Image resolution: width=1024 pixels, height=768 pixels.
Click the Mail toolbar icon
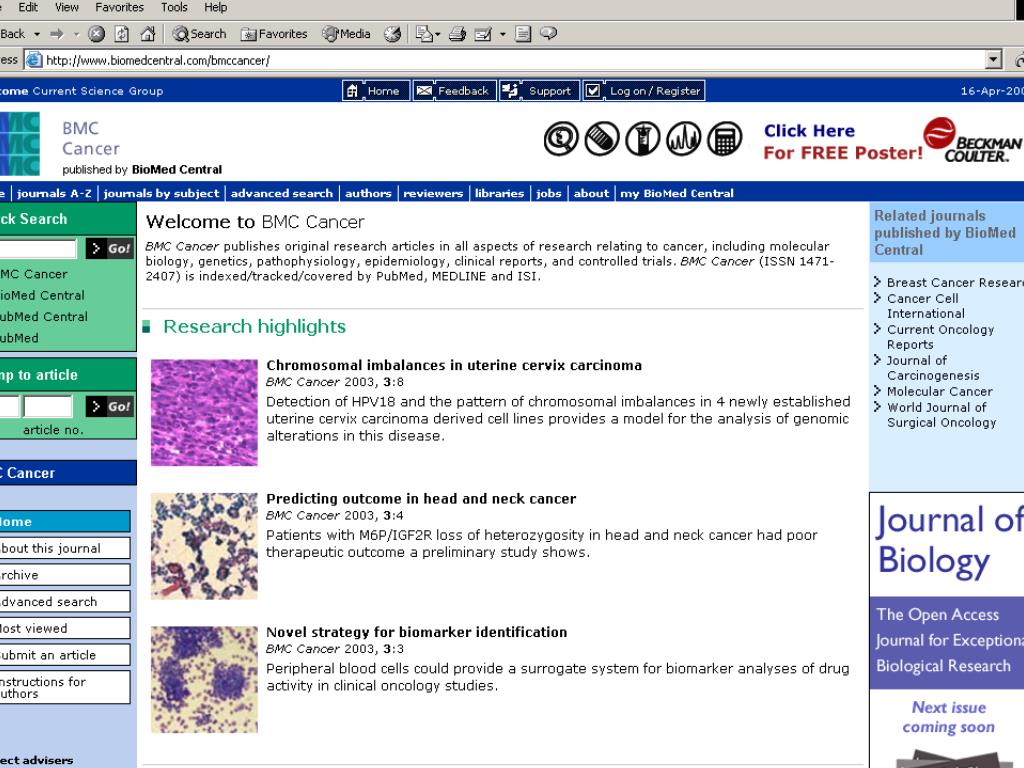pyautogui.click(x=424, y=34)
